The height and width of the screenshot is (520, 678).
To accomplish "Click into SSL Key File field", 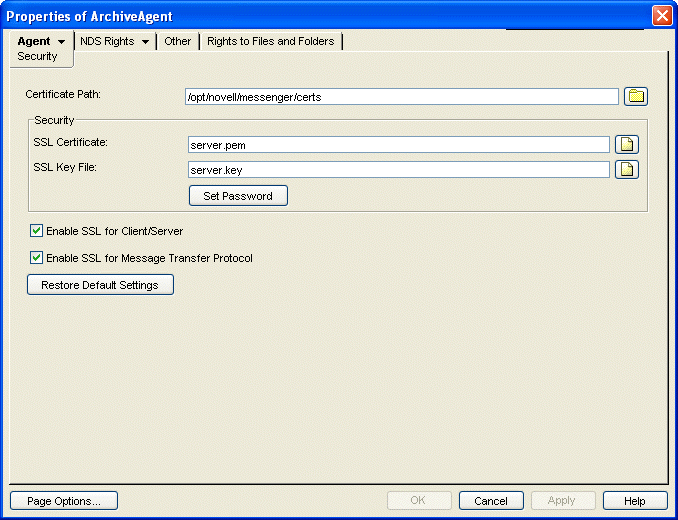I will (399, 170).
